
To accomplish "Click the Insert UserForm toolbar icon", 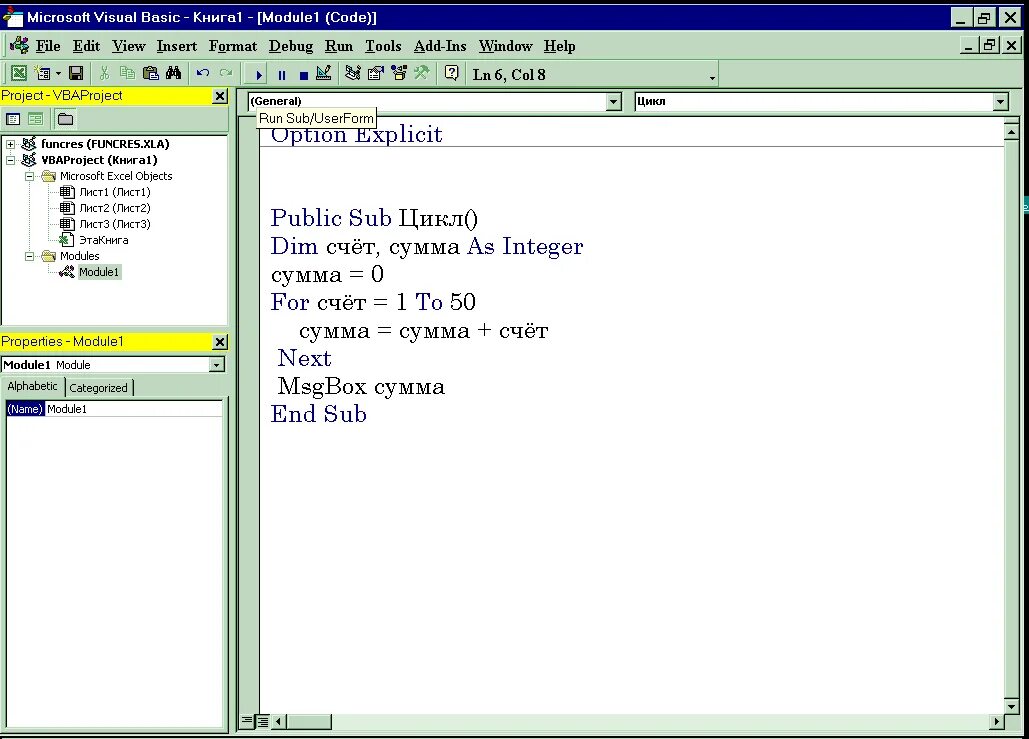I will click(x=43, y=74).
